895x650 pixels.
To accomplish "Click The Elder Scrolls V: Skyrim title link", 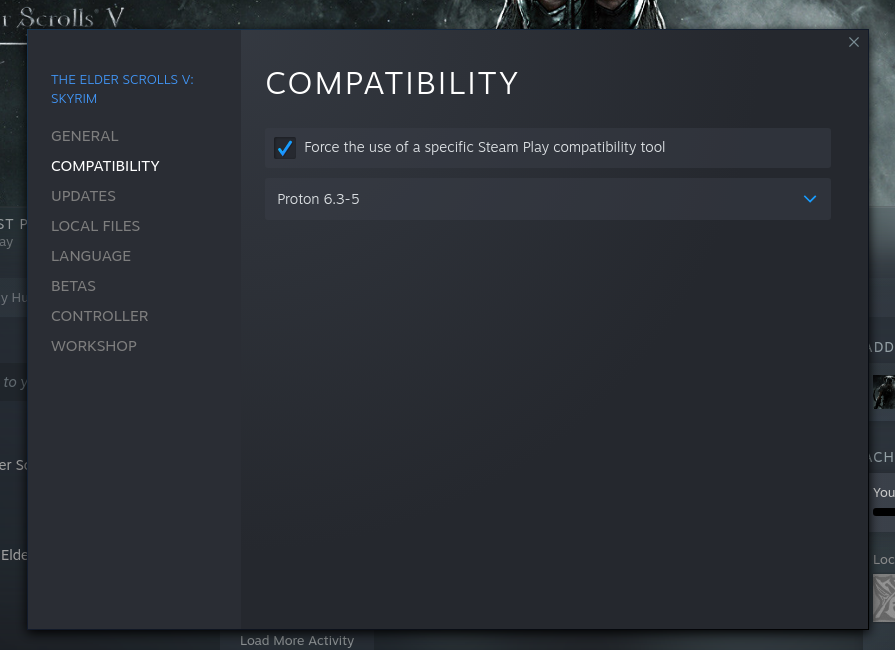I will click(x=122, y=89).
